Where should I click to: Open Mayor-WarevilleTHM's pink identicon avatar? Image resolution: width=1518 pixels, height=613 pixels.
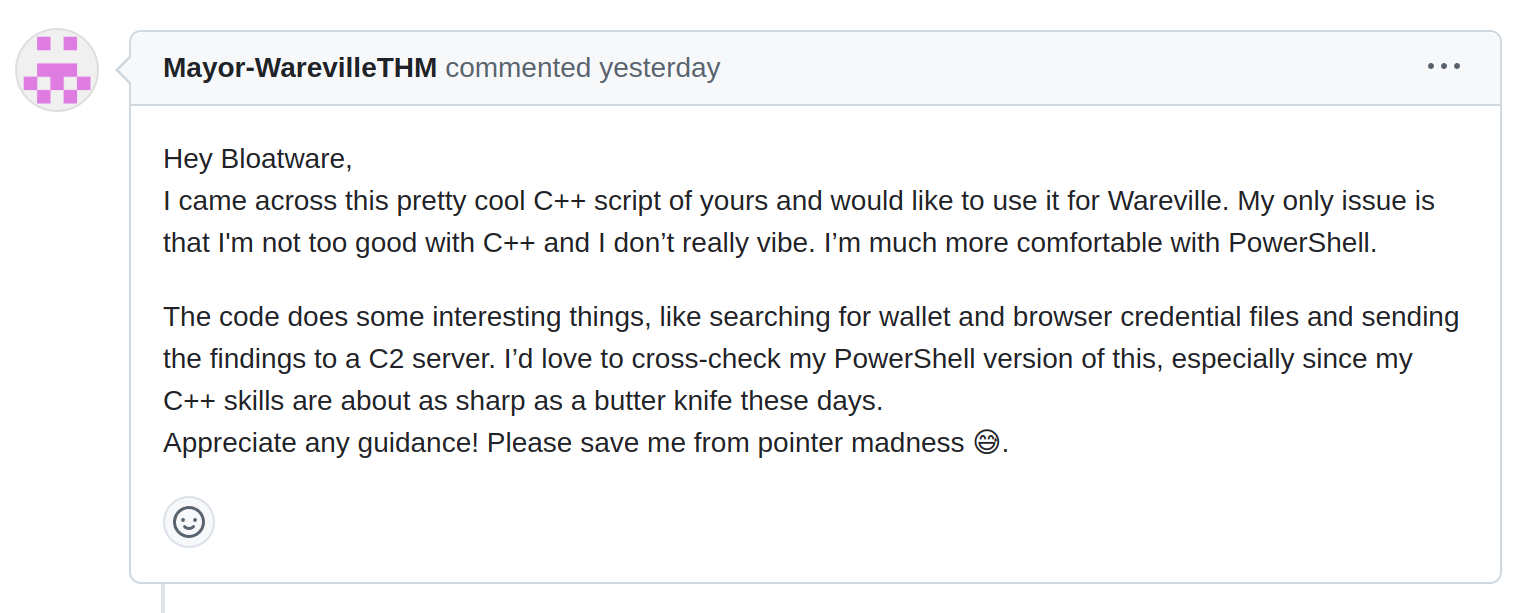(x=57, y=70)
